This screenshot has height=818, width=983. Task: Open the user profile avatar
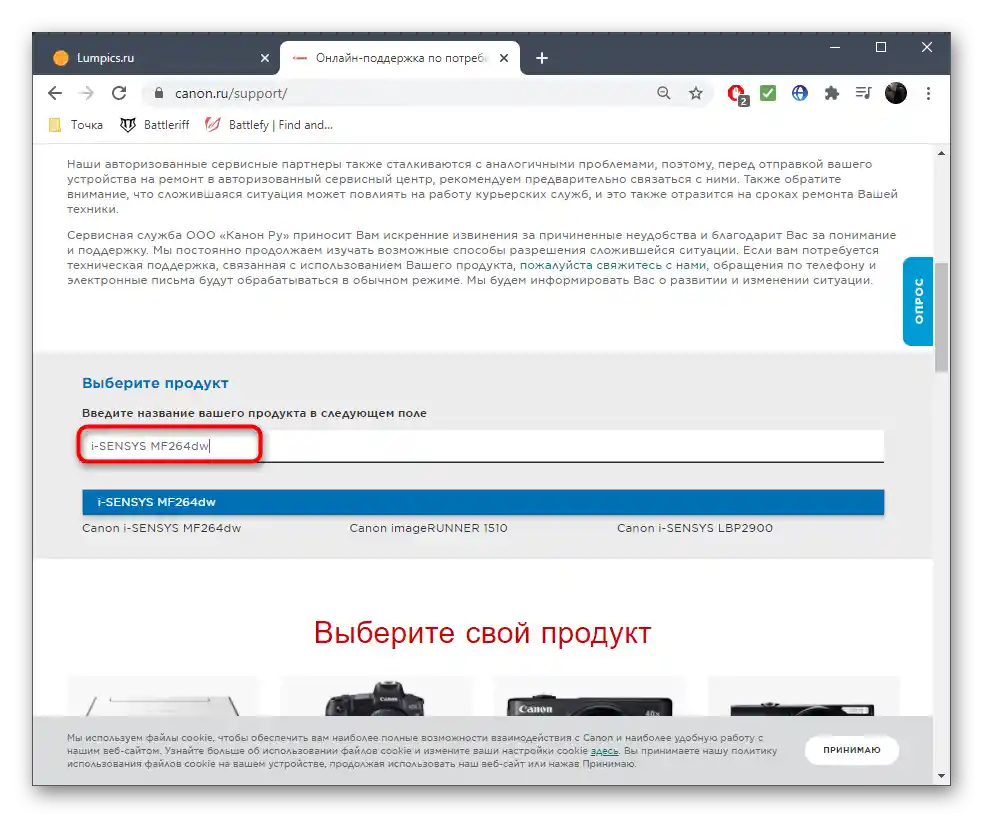896,93
